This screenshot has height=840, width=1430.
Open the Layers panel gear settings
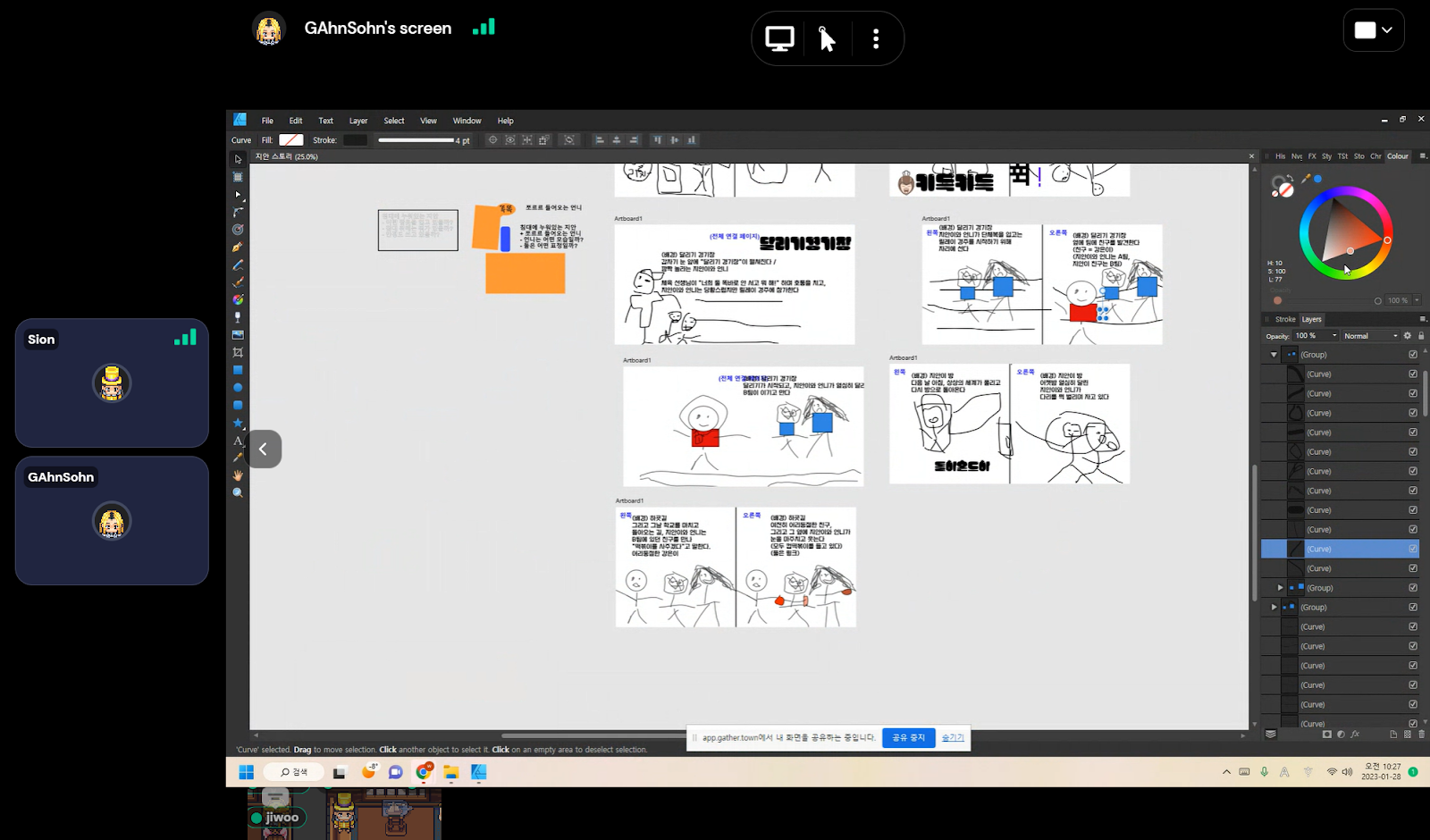coord(1407,336)
